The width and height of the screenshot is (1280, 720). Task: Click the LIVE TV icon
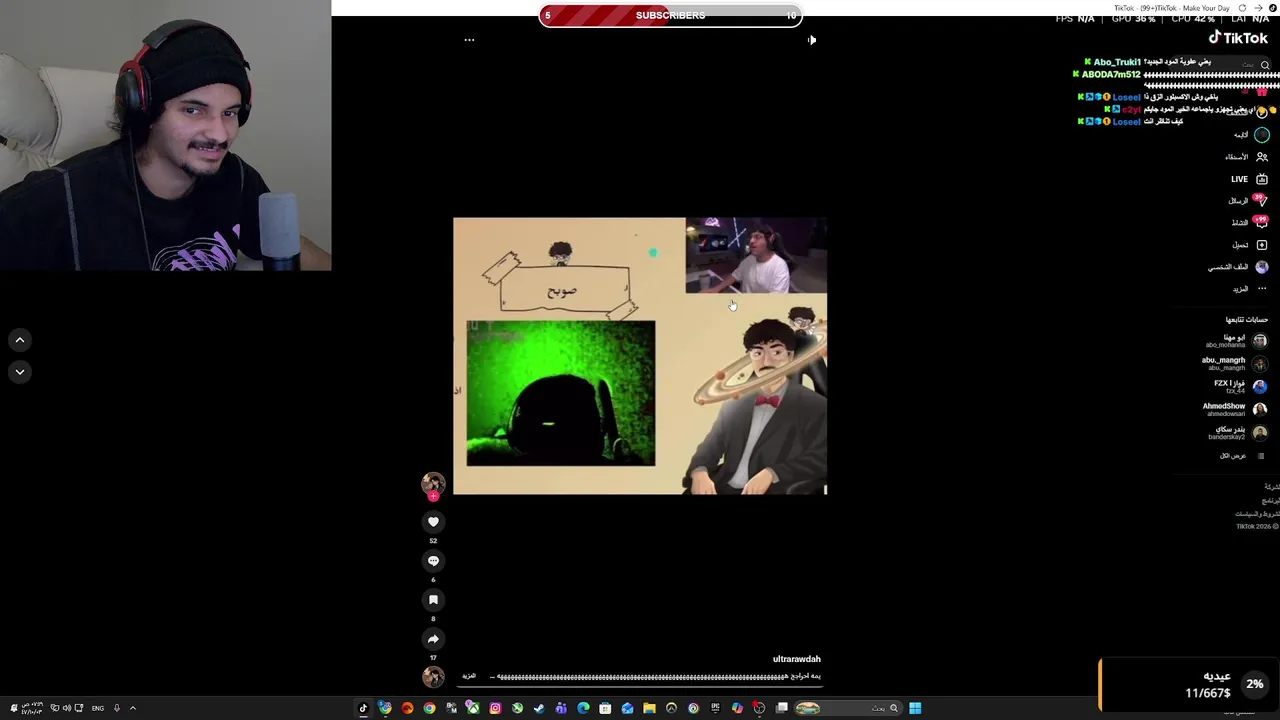click(1262, 179)
